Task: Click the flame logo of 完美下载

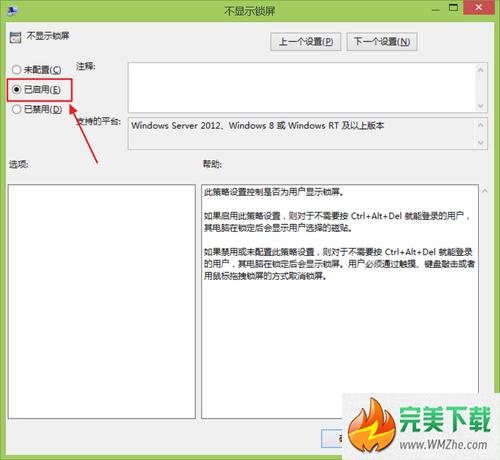Action: click(x=372, y=426)
